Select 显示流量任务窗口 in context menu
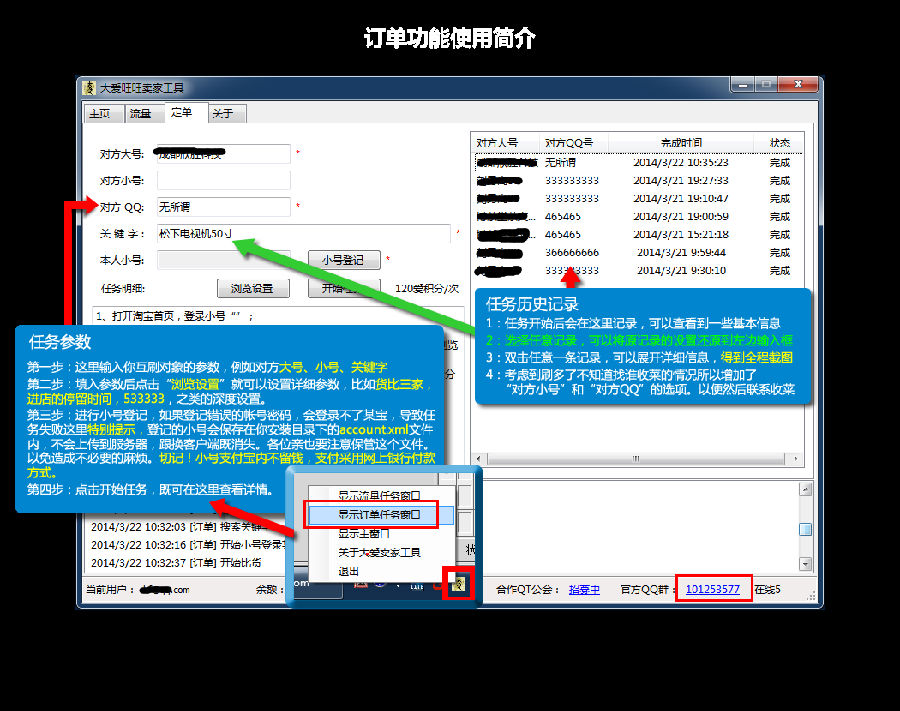 (x=379, y=495)
